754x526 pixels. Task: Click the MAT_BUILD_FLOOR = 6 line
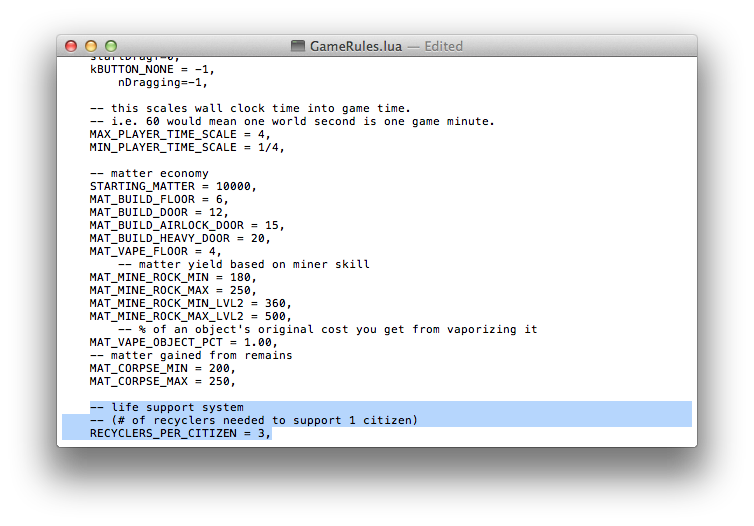(x=158, y=199)
